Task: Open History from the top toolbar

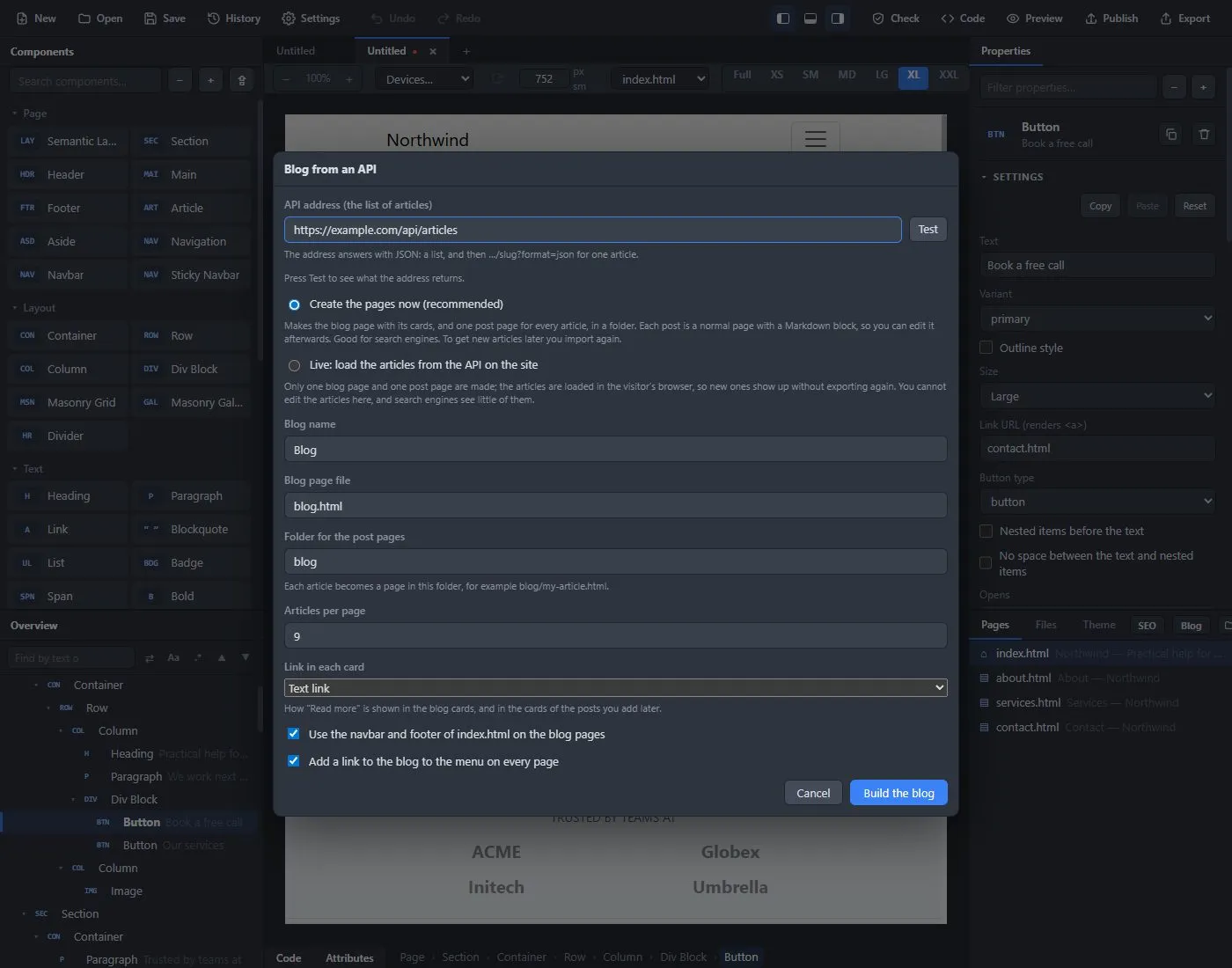Action: (234, 18)
